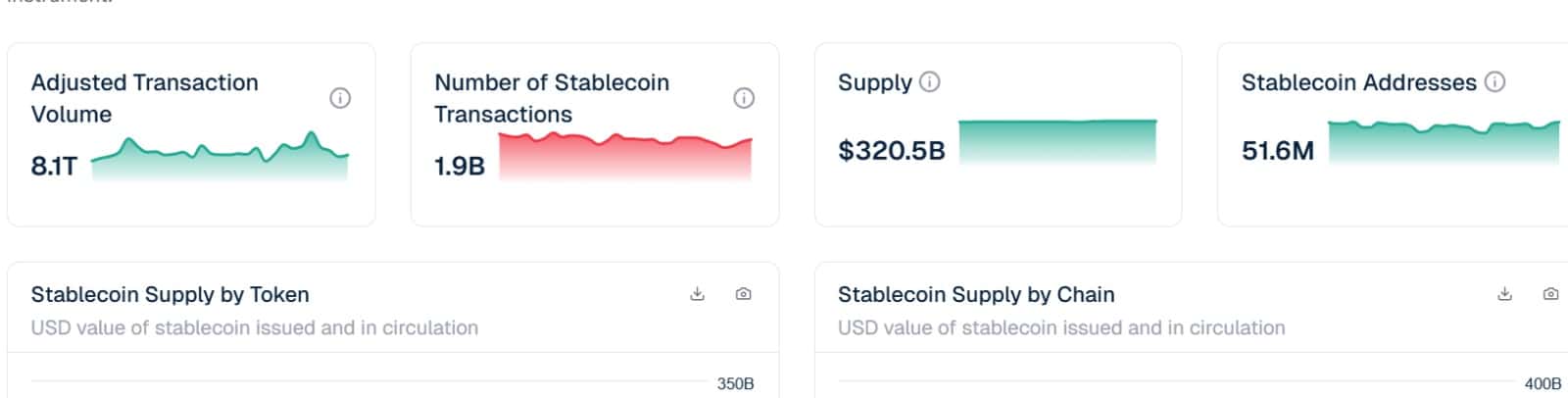This screenshot has height=398, width=1568.
Task: Click the Stablecoin Supply by Token heading
Action: click(x=170, y=295)
